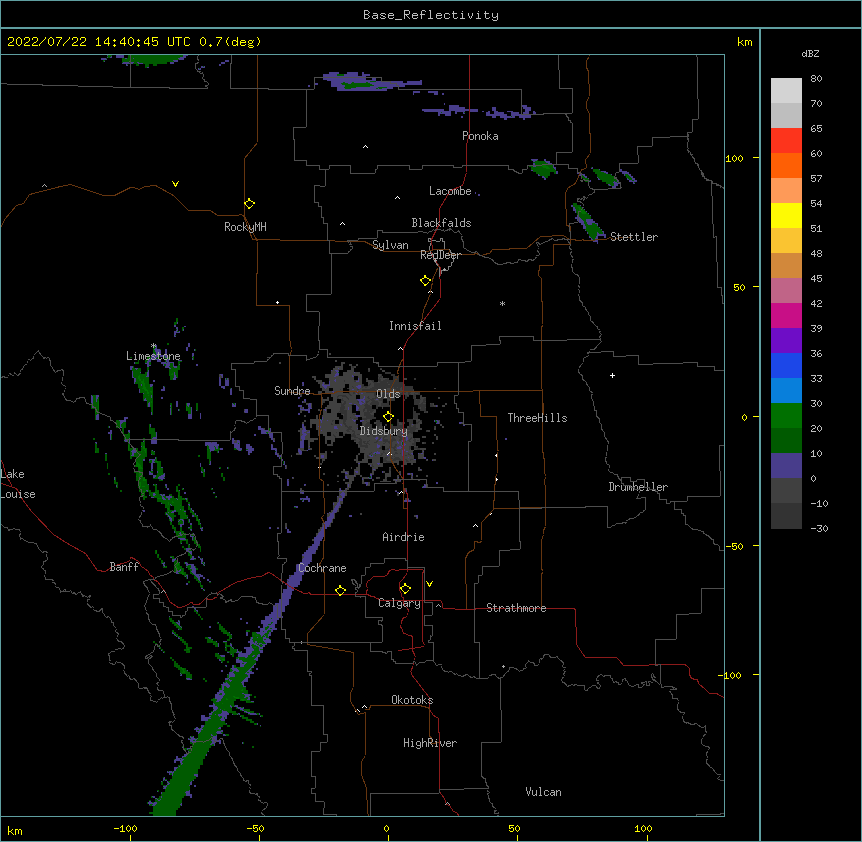Click the Sundre label
Image resolution: width=862 pixels, height=842 pixels.
292,391
